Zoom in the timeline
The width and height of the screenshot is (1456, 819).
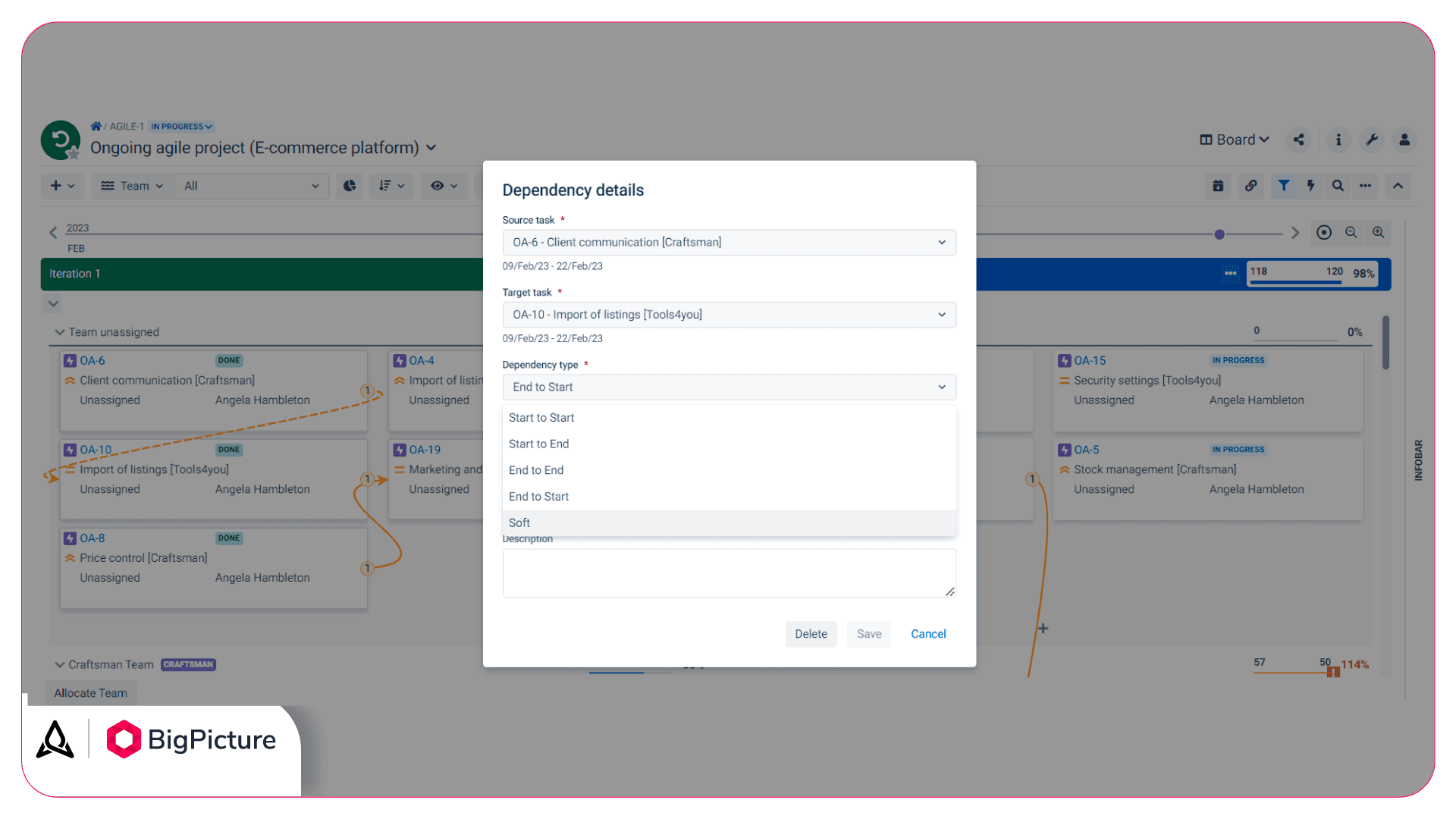pyautogui.click(x=1379, y=233)
